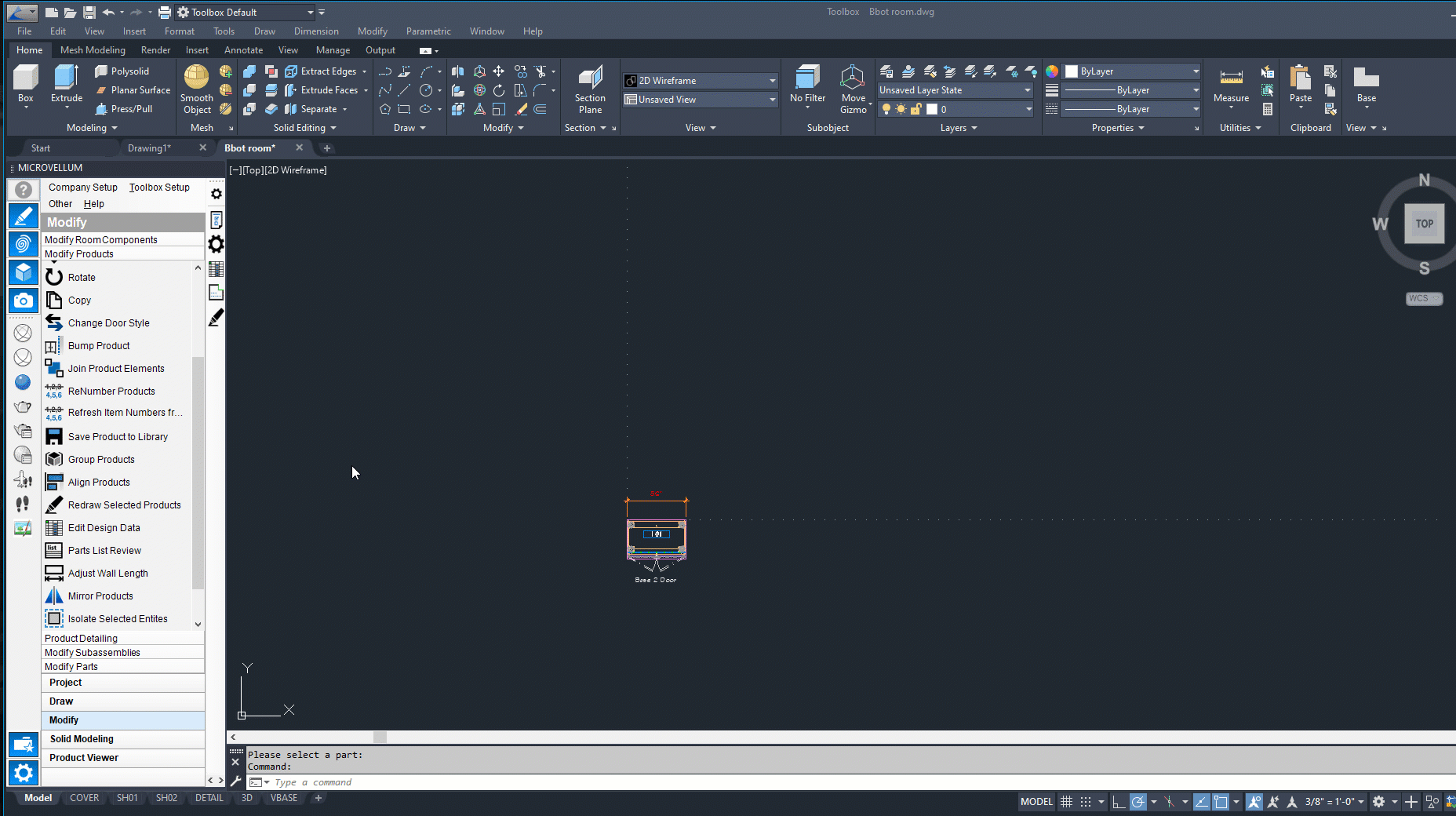Click the Rotate product icon
Viewport: 1456px width, 816px height.
[53, 277]
